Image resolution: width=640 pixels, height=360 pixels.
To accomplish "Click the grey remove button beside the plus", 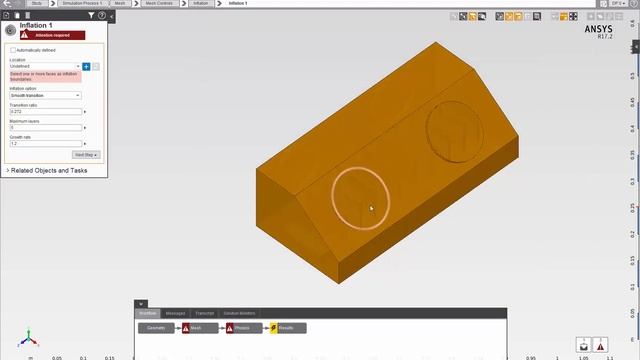I will click(96, 67).
